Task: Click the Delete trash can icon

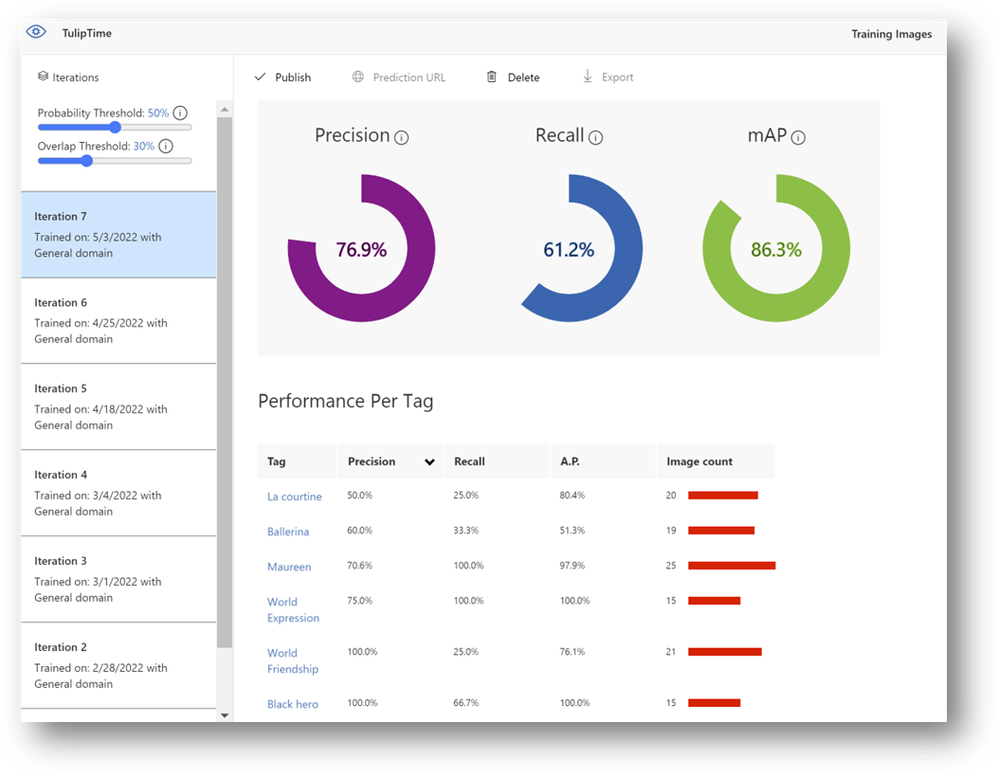Action: [492, 77]
